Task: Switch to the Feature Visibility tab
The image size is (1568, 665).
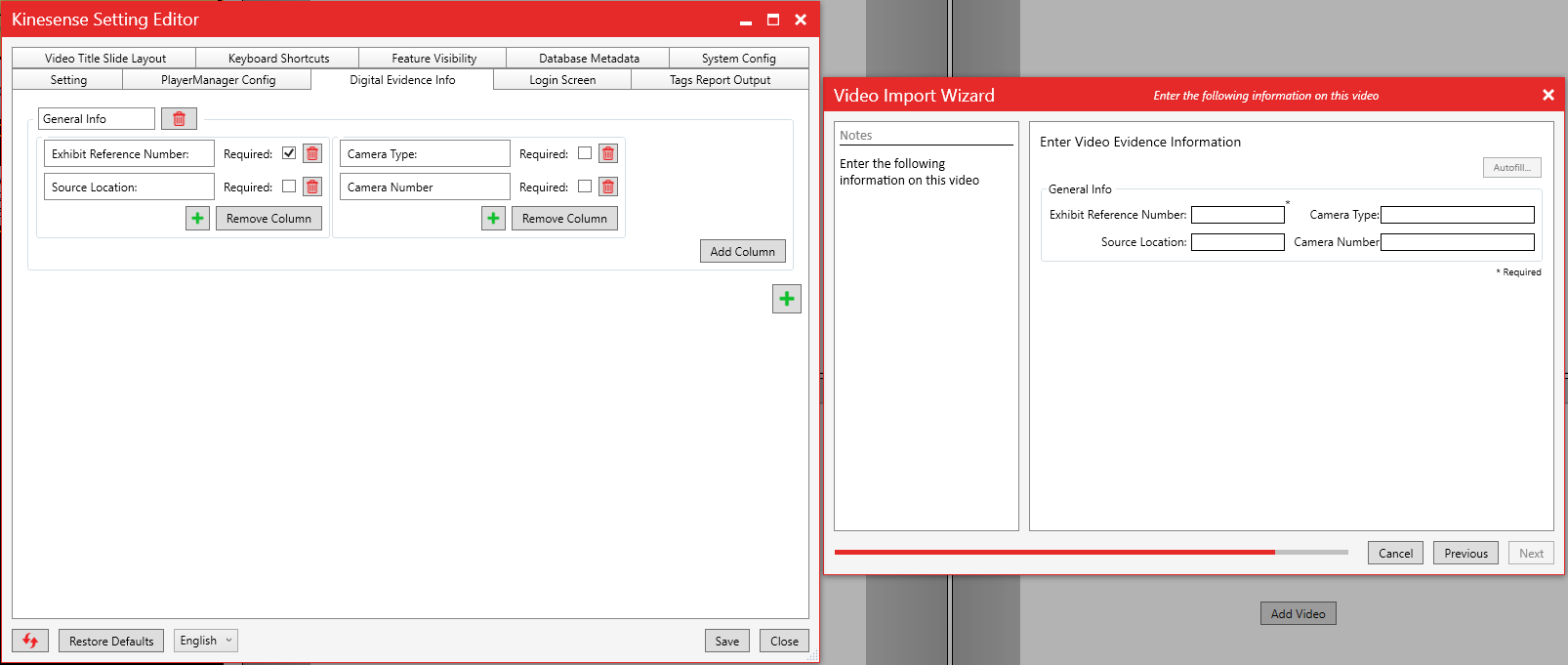Action: tap(433, 59)
